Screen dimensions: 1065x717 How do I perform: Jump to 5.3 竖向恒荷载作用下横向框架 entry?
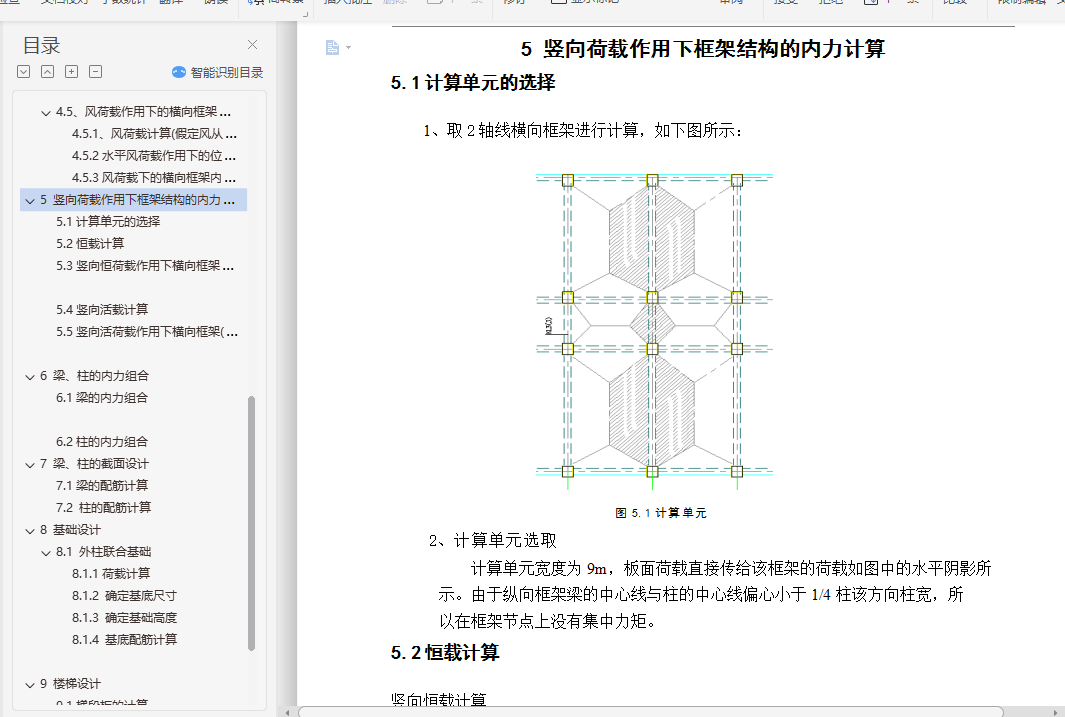coord(145,265)
